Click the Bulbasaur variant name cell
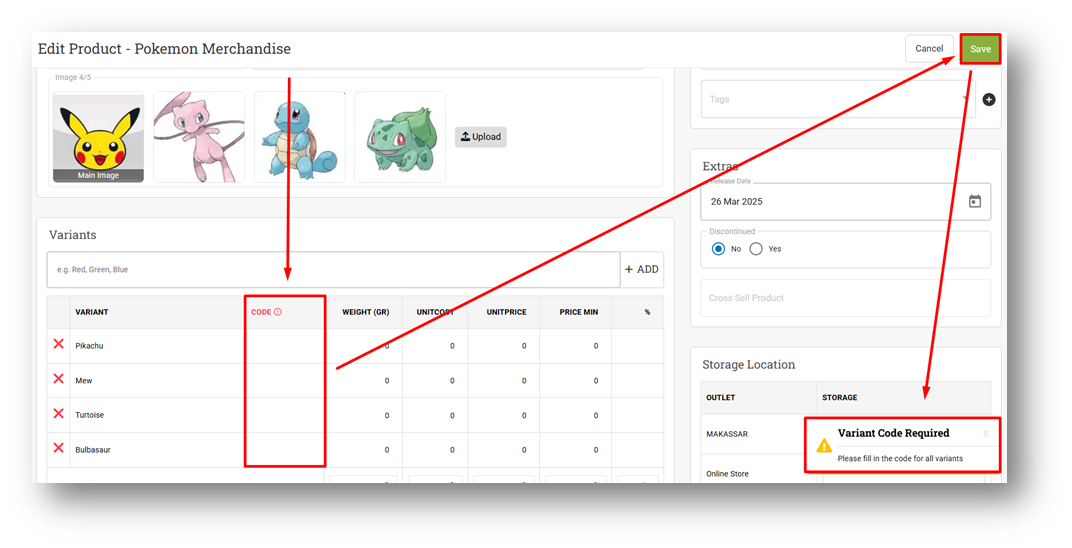 (x=157, y=450)
